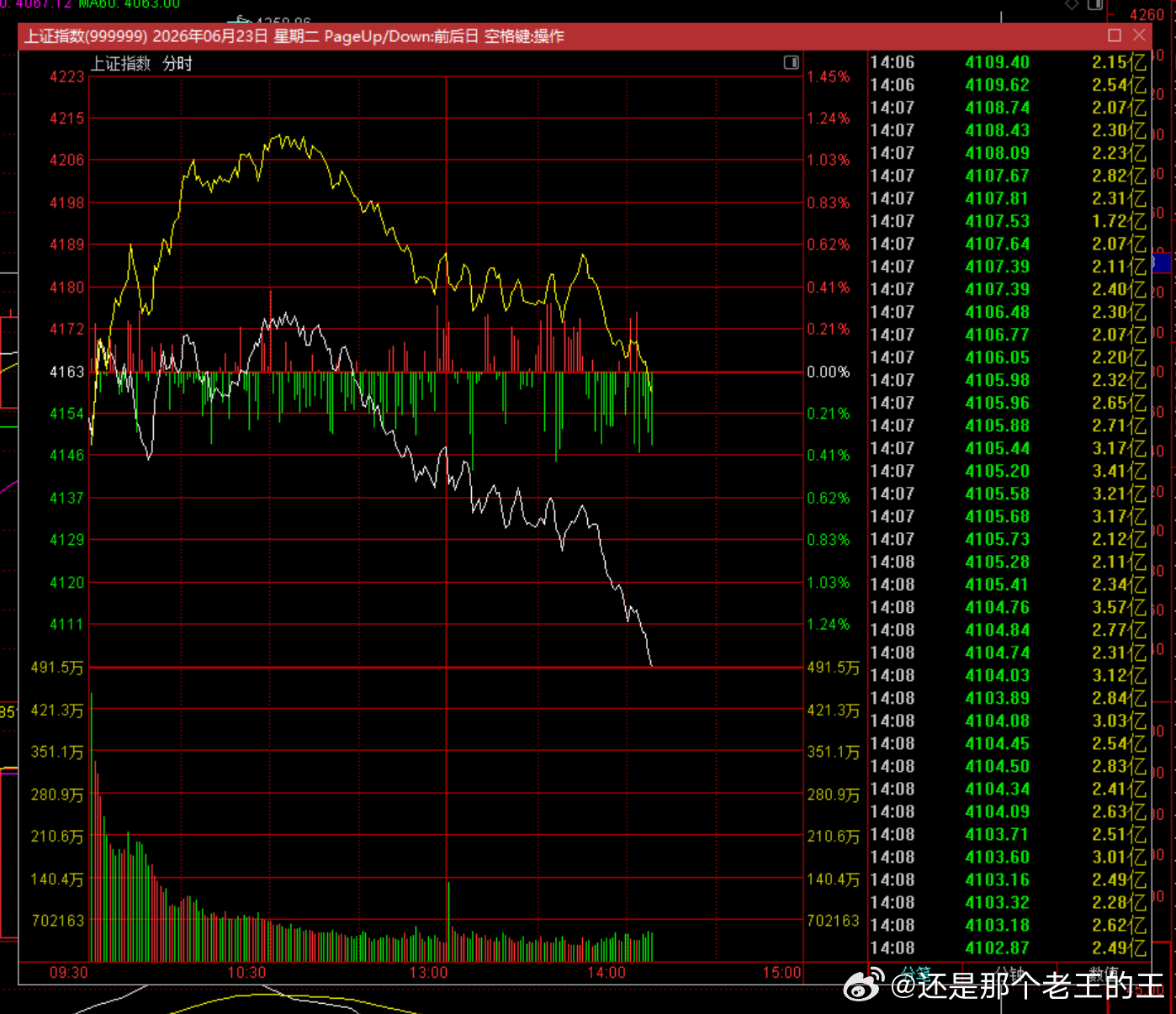Click the 1.72亿 turnover value
This screenshot has height=1014, width=1176.
[x=1120, y=221]
